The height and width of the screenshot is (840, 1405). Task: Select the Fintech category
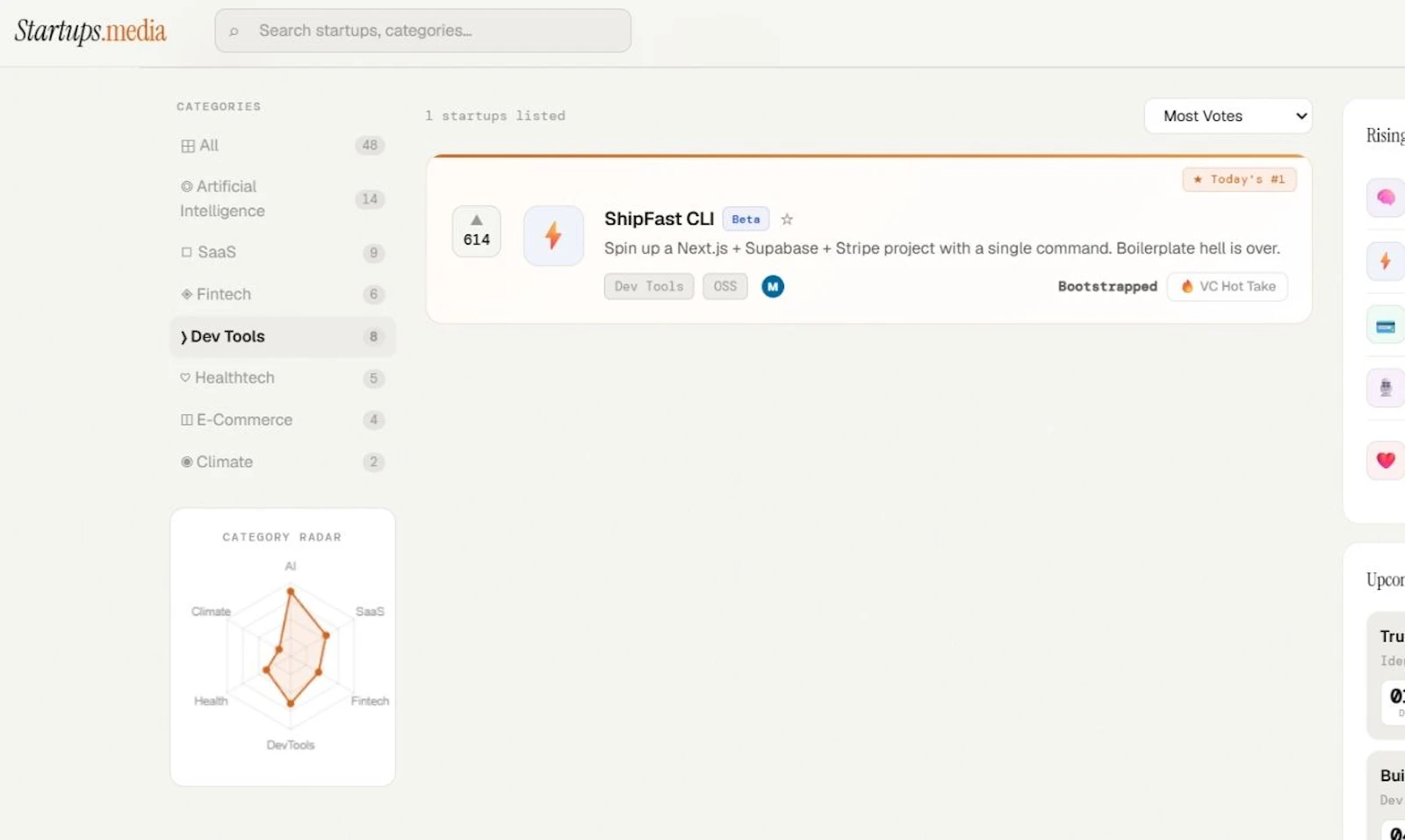click(282, 294)
